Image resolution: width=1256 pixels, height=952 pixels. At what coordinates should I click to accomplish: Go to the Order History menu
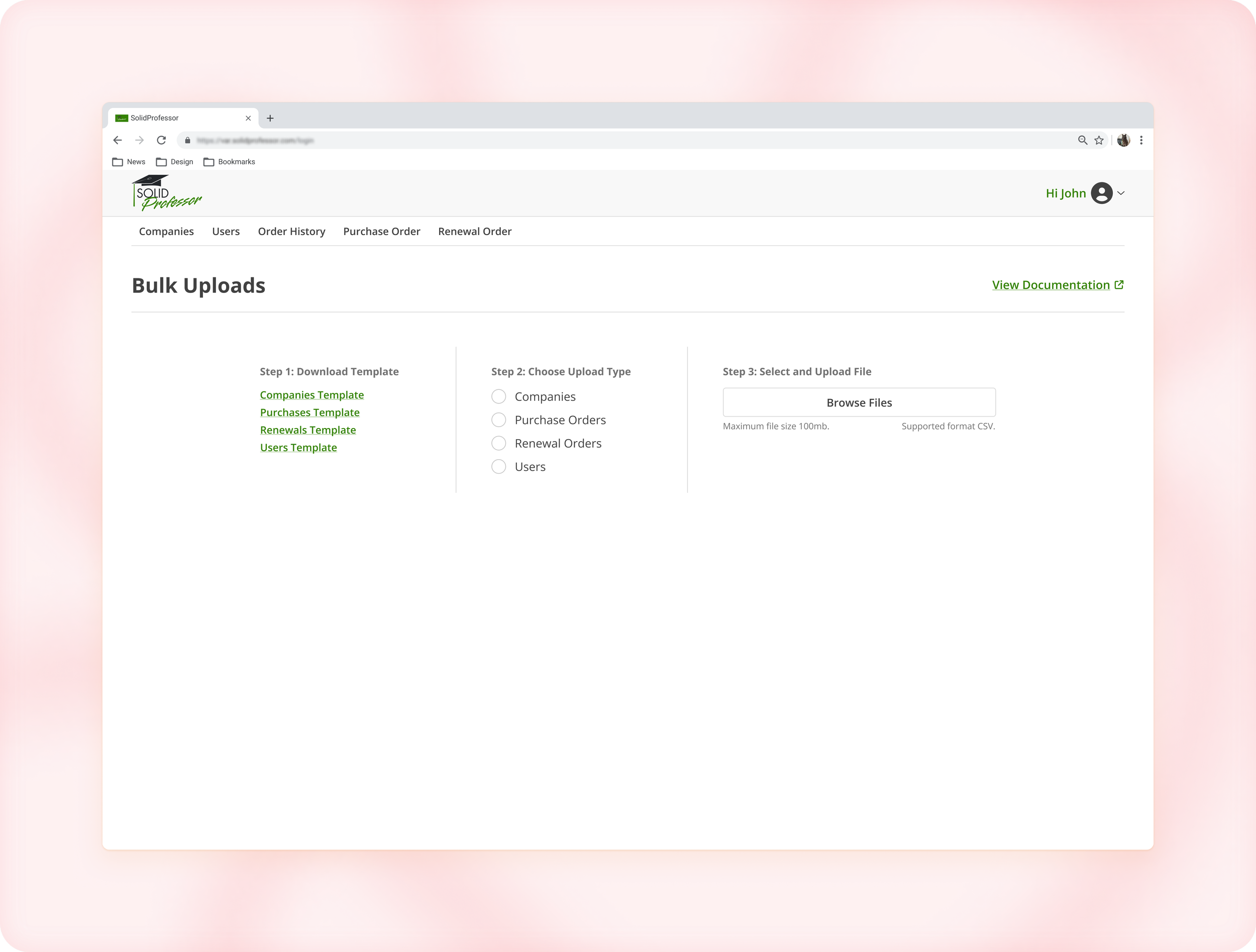pos(291,232)
